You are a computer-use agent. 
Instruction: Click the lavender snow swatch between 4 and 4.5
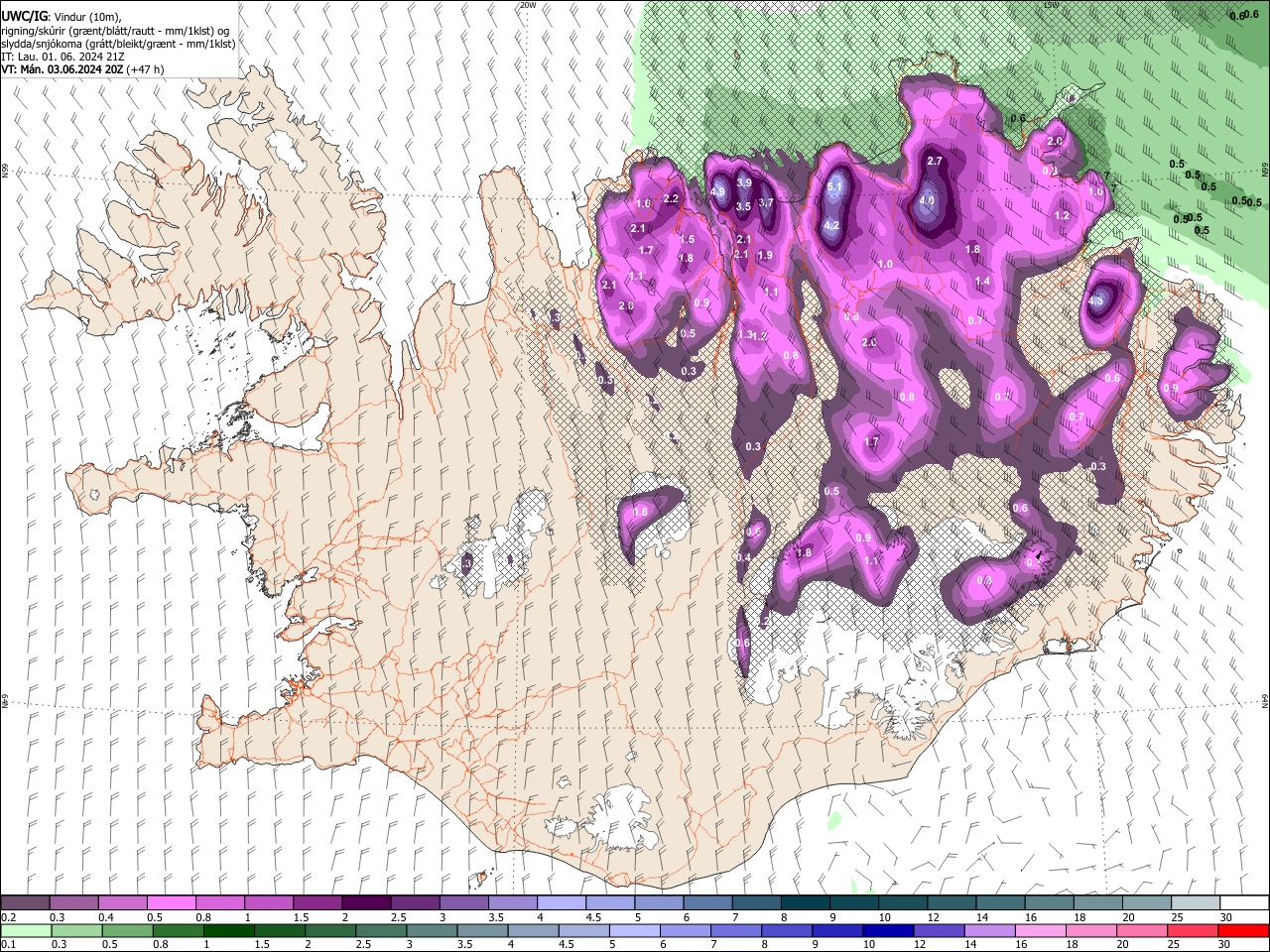point(562,903)
